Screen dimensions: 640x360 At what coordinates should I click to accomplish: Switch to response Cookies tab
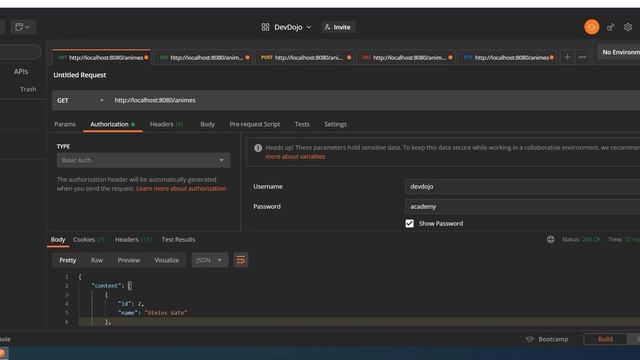tap(89, 240)
